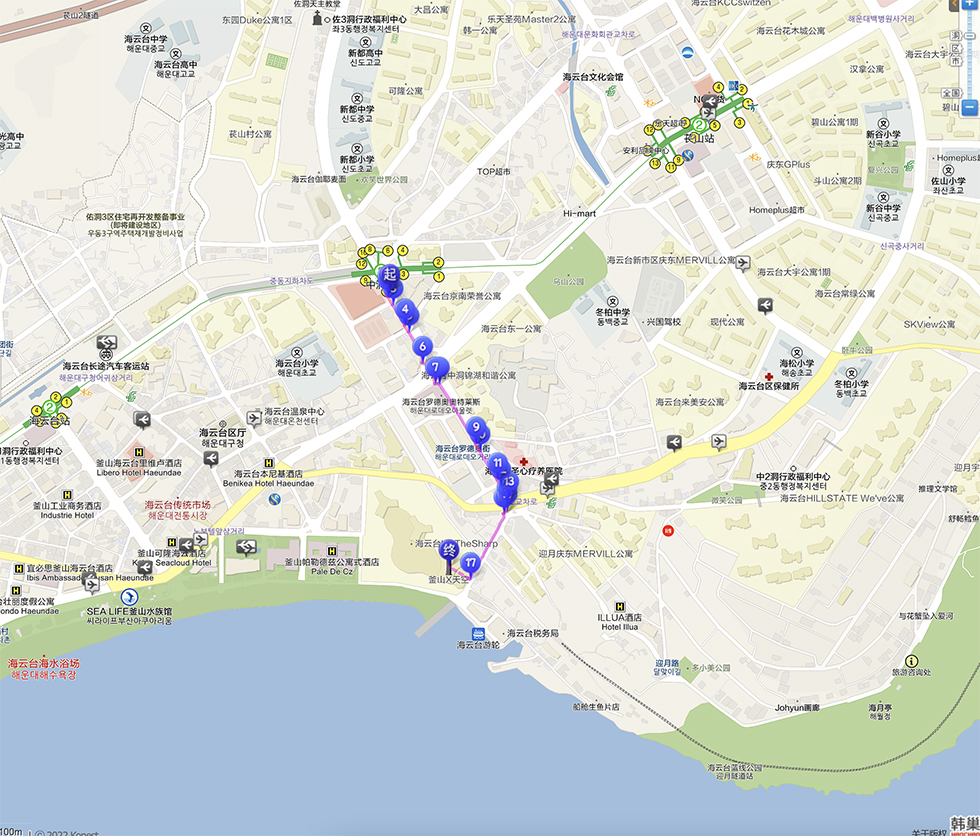Select route waypoint marker 4
Image resolution: width=980 pixels, height=836 pixels.
click(405, 309)
